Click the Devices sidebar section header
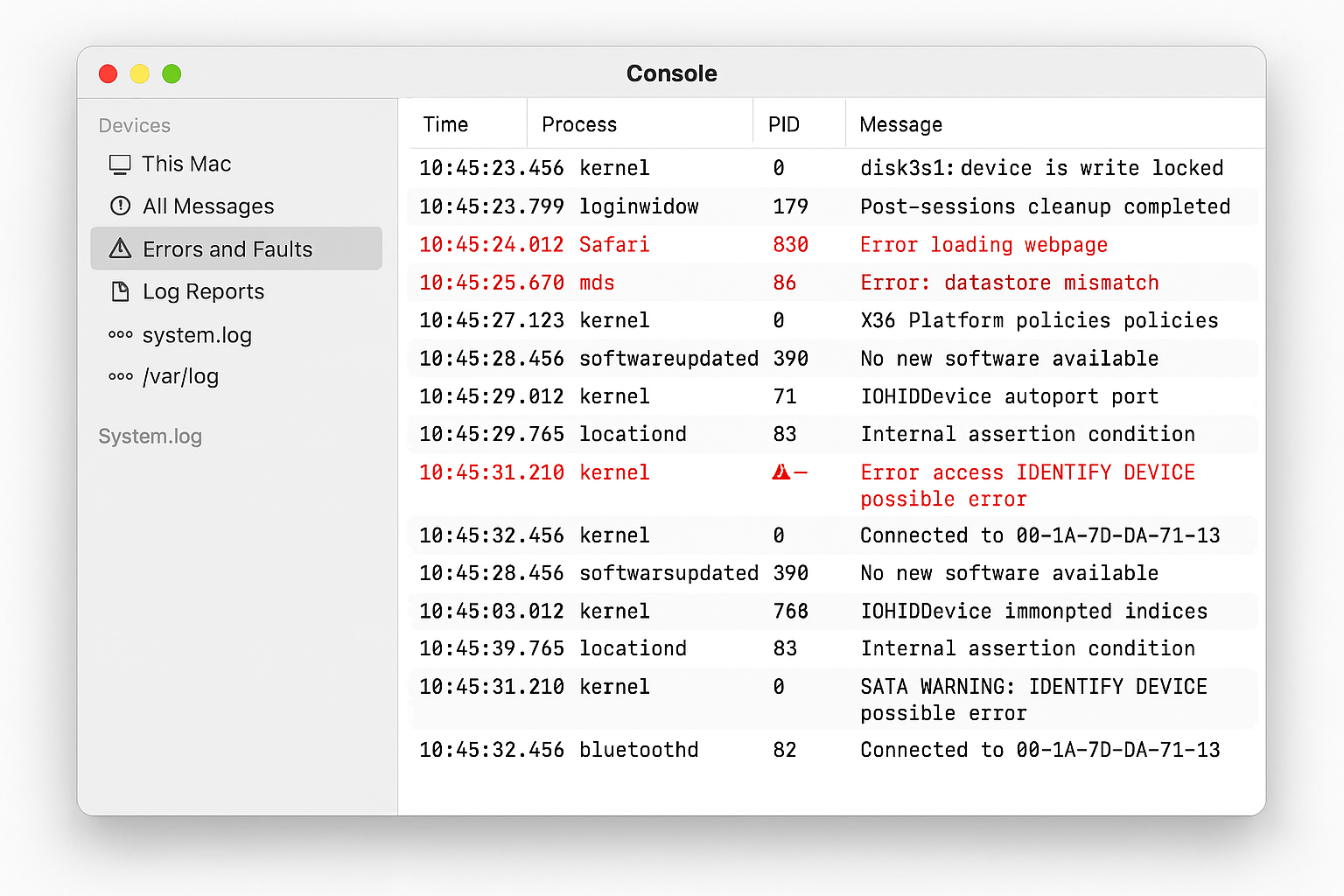Screen dimensions: 1344x896 pyautogui.click(x=135, y=126)
